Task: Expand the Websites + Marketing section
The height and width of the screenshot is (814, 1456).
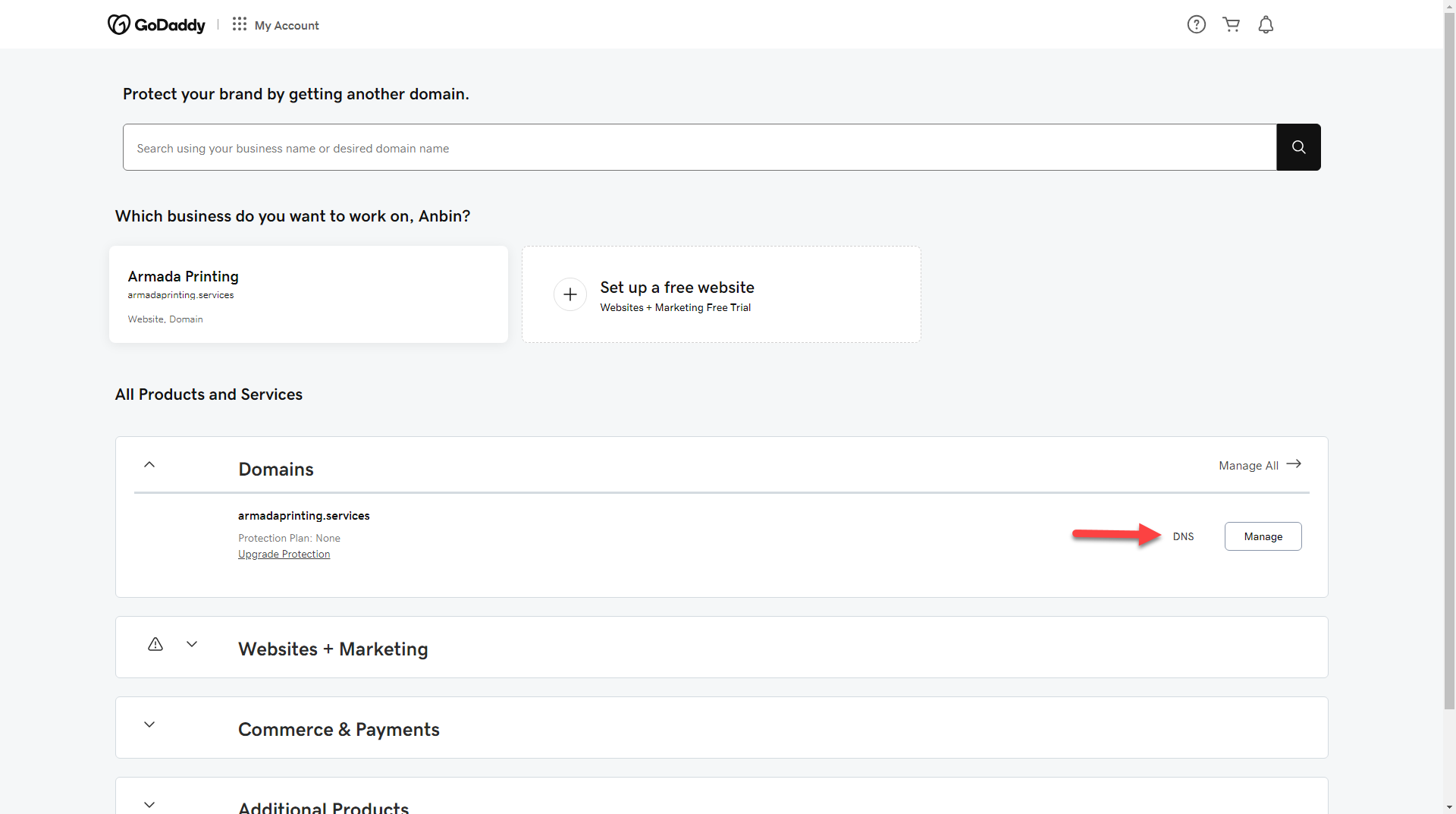Action: coord(192,644)
